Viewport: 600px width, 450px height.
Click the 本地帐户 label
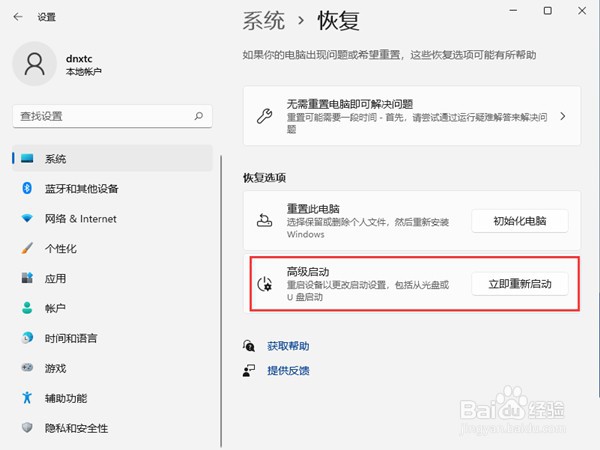click(83, 72)
